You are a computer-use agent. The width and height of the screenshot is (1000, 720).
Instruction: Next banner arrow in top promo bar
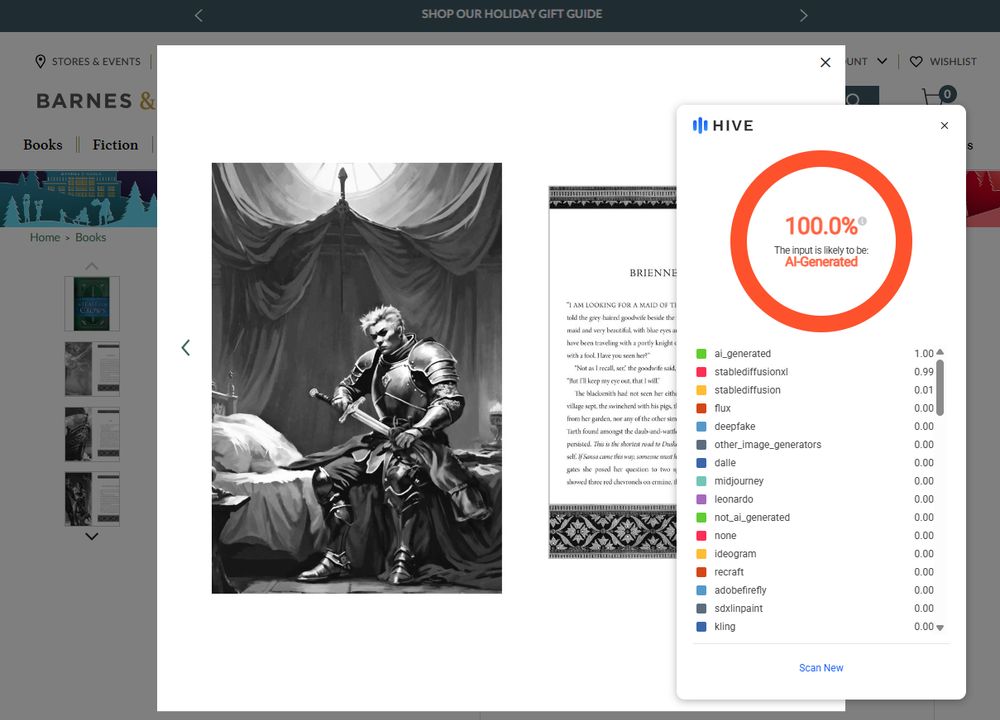pyautogui.click(x=804, y=15)
